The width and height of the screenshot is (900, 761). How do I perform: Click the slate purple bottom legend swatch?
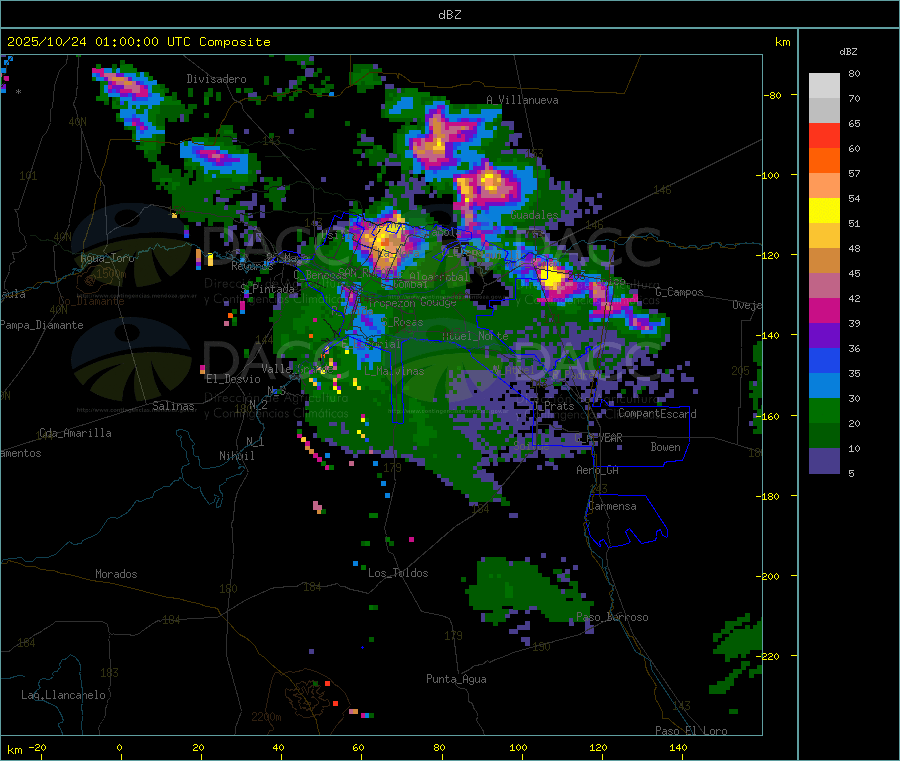click(824, 461)
